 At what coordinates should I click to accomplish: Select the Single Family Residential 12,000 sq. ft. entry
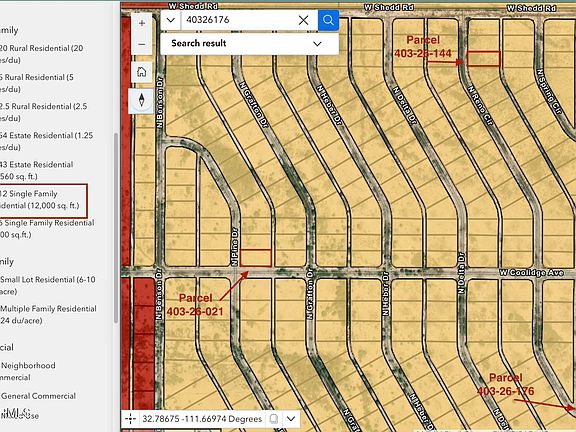pyautogui.click(x=40, y=199)
